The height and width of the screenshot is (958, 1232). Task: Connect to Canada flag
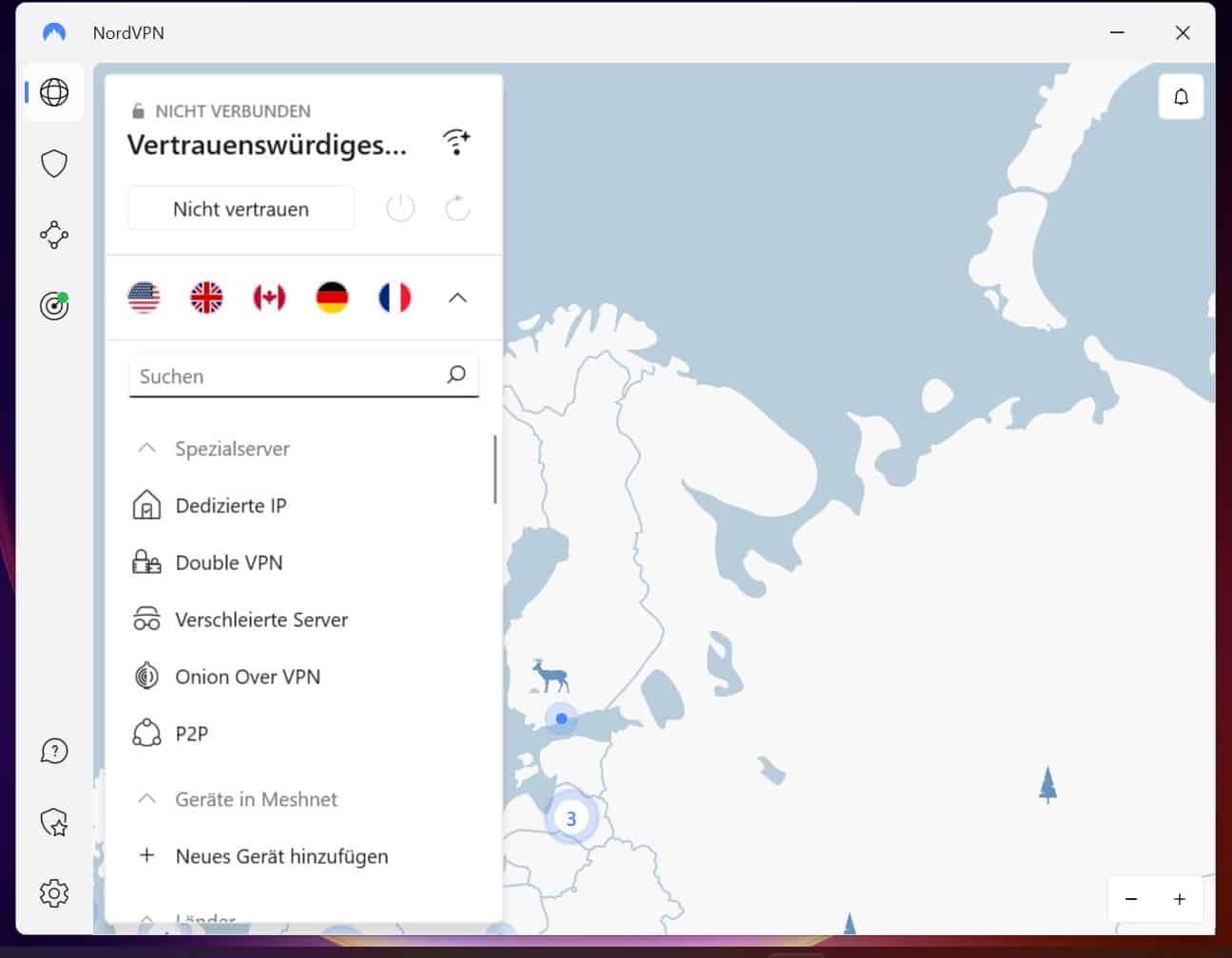click(269, 297)
